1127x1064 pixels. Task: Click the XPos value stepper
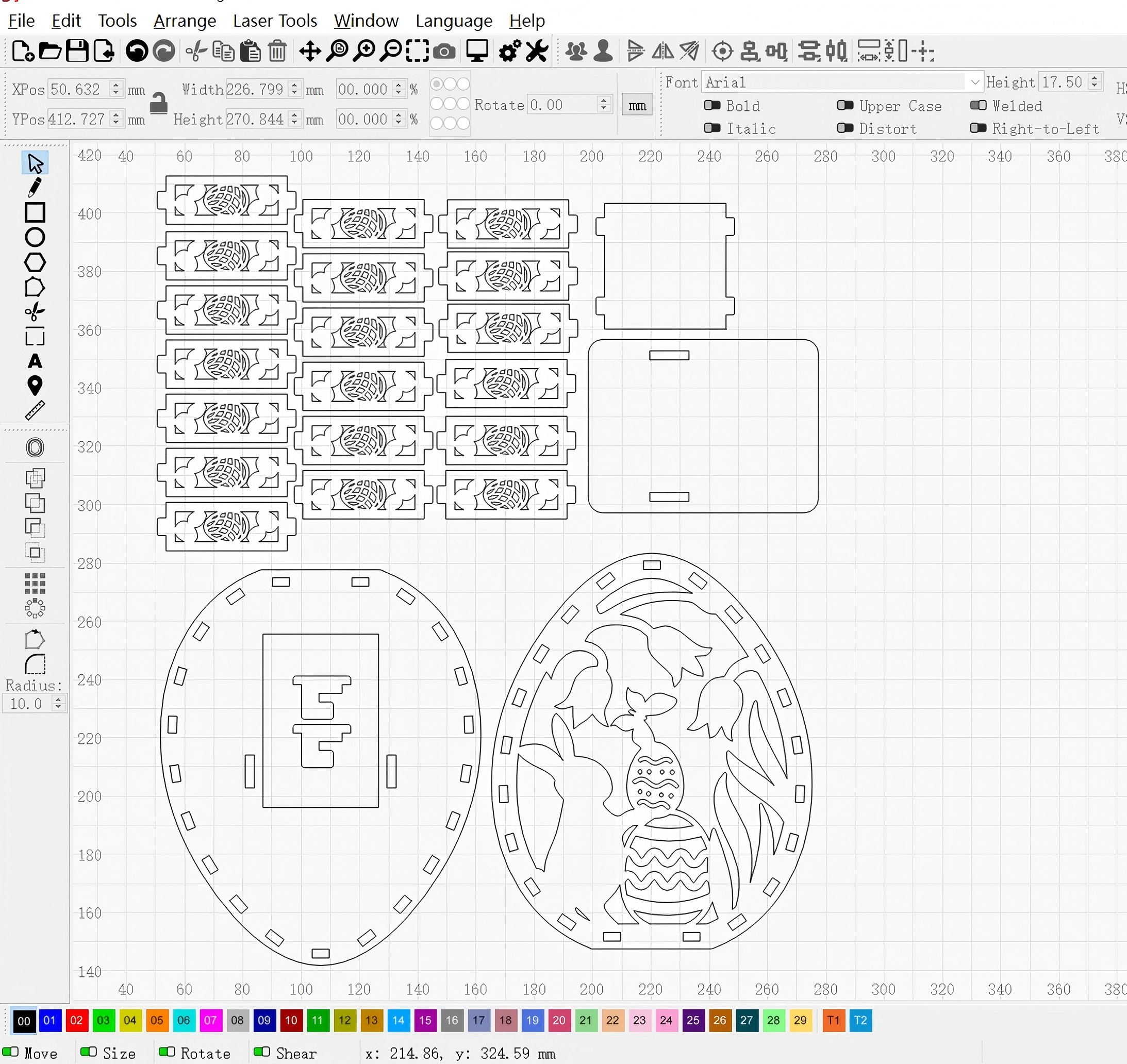point(117,89)
